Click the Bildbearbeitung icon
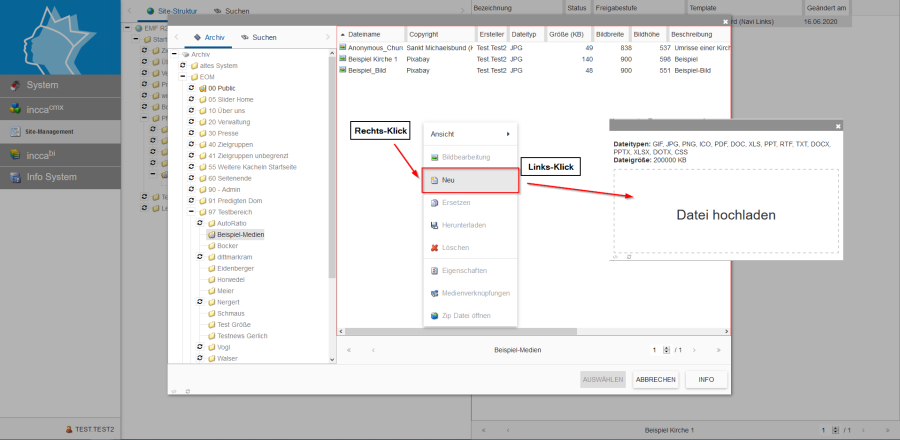Image resolution: width=900 pixels, height=440 pixels. point(433,158)
